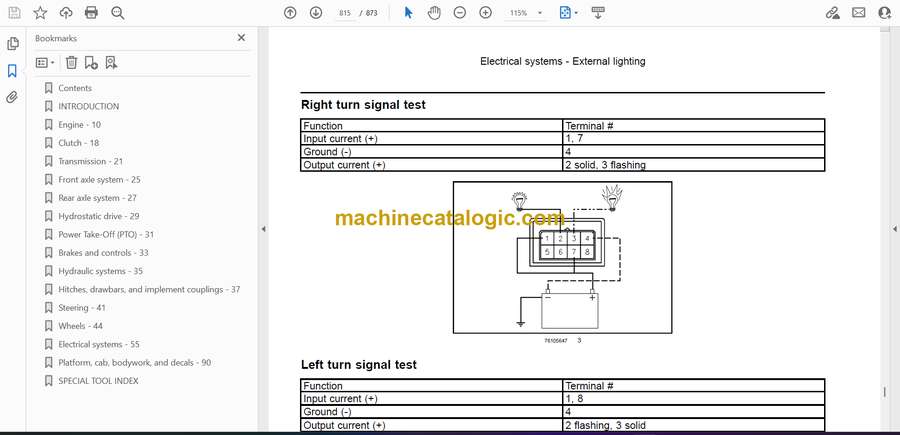The image size is (900, 435).
Task: Delete selected bookmark trash icon
Action: (x=71, y=63)
